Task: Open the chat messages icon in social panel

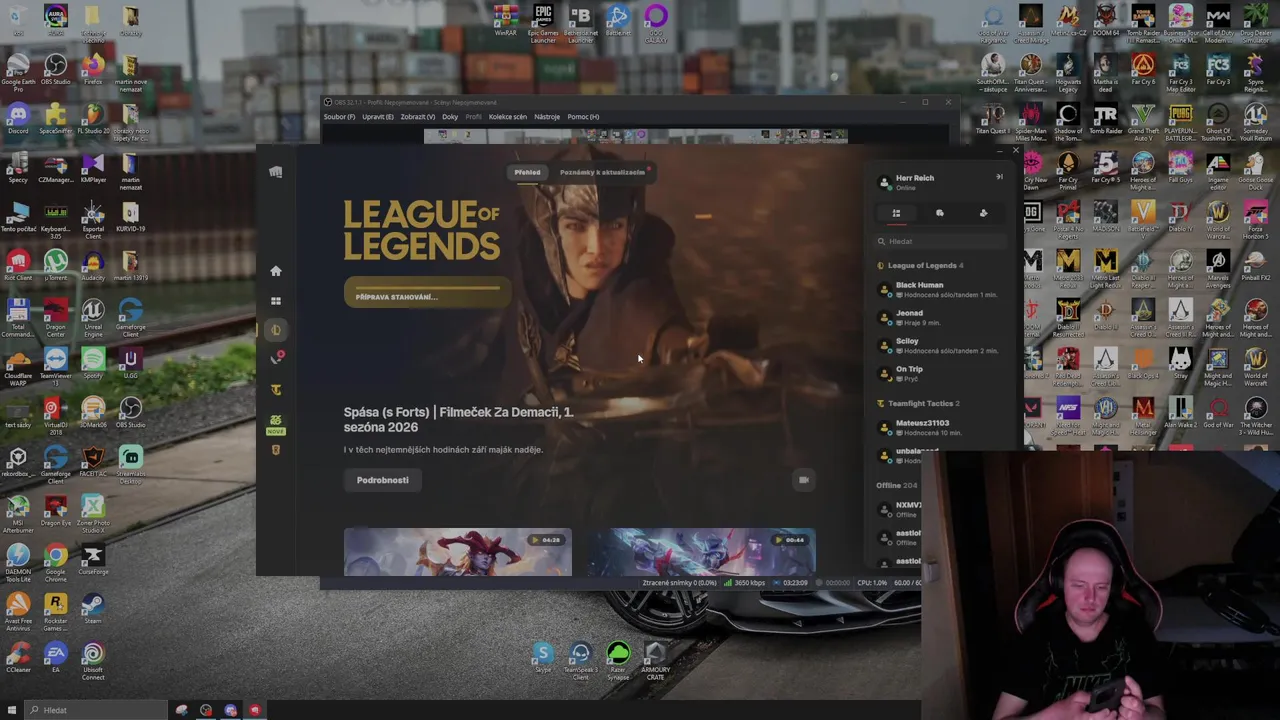Action: pyautogui.click(x=940, y=213)
